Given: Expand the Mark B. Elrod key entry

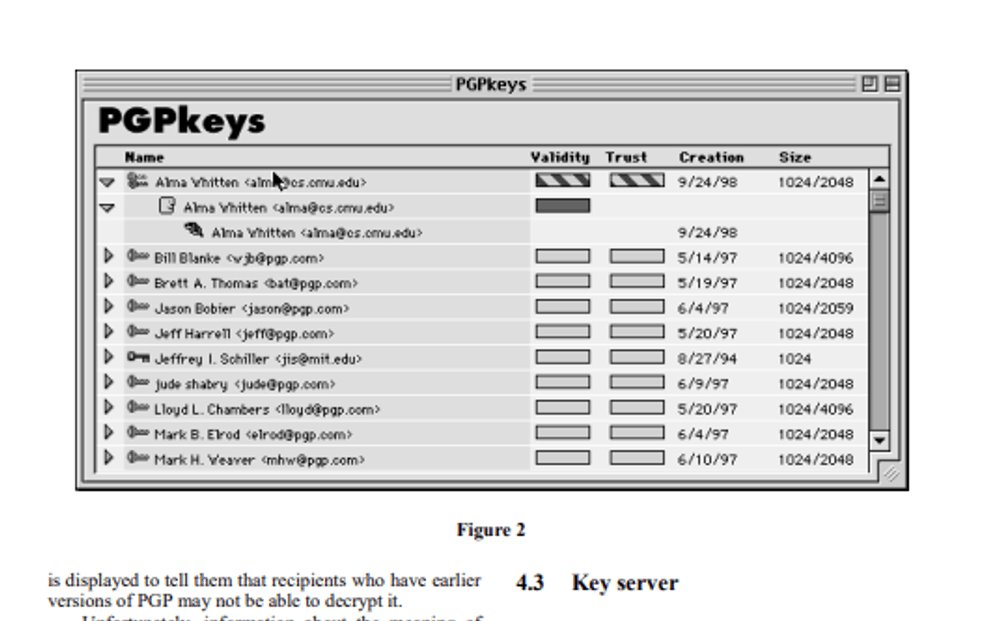Looking at the screenshot, I should [x=108, y=432].
